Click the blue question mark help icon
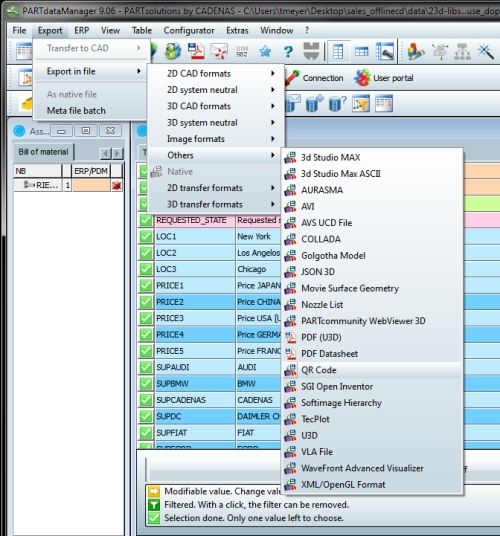The height and width of the screenshot is (536, 500). (288, 52)
